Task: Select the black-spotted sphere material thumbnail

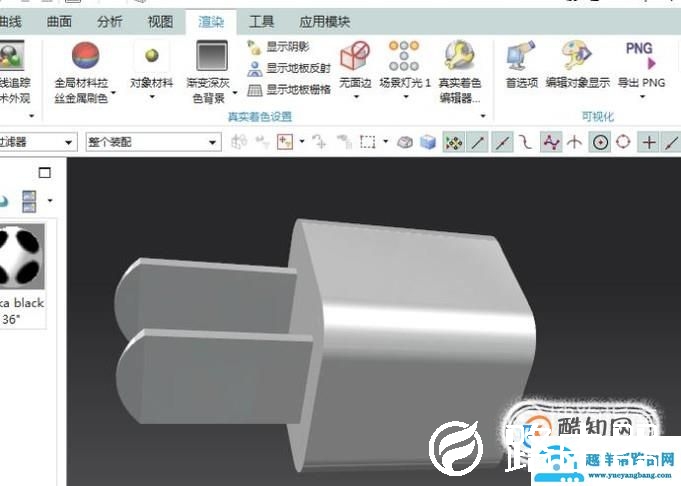Action: [x=22, y=257]
